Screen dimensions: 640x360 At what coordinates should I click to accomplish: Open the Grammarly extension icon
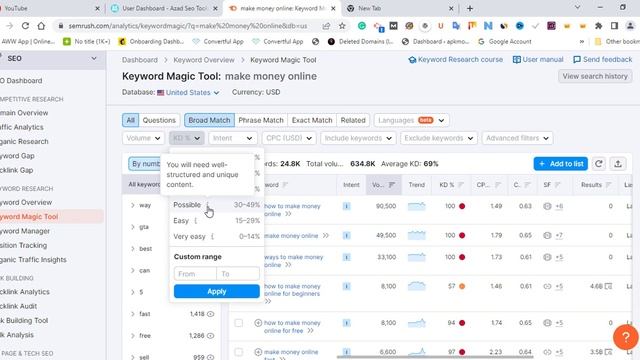click(362, 26)
